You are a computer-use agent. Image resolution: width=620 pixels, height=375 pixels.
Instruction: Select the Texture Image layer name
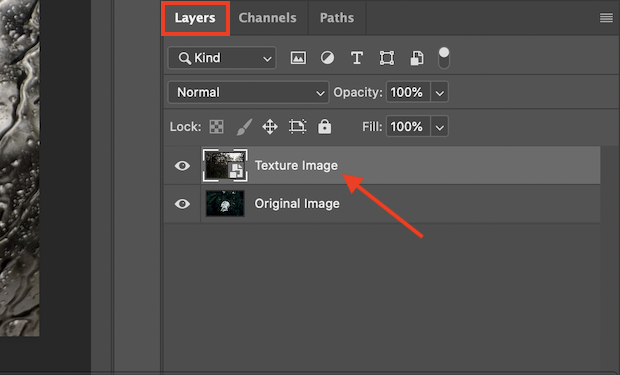pos(296,165)
